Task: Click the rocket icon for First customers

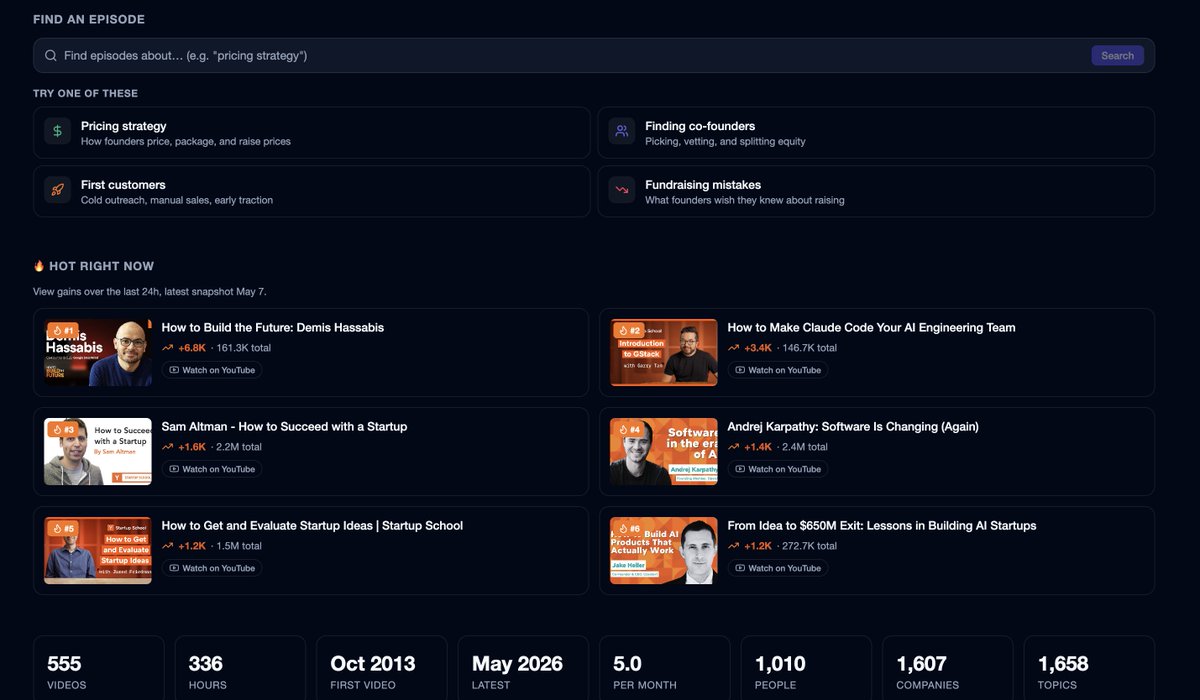Action: click(x=58, y=191)
